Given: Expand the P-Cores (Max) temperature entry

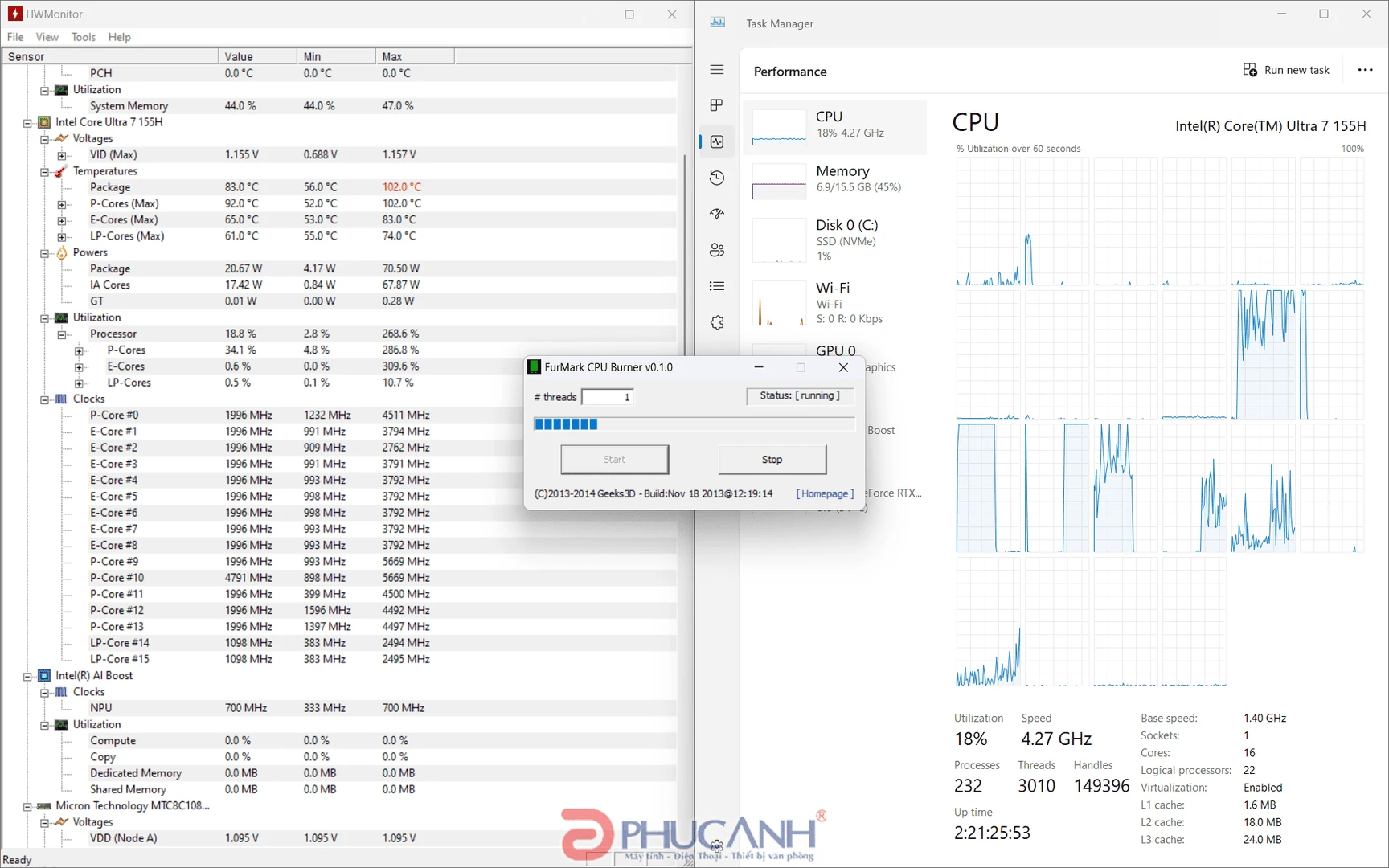Looking at the screenshot, I should point(62,205).
